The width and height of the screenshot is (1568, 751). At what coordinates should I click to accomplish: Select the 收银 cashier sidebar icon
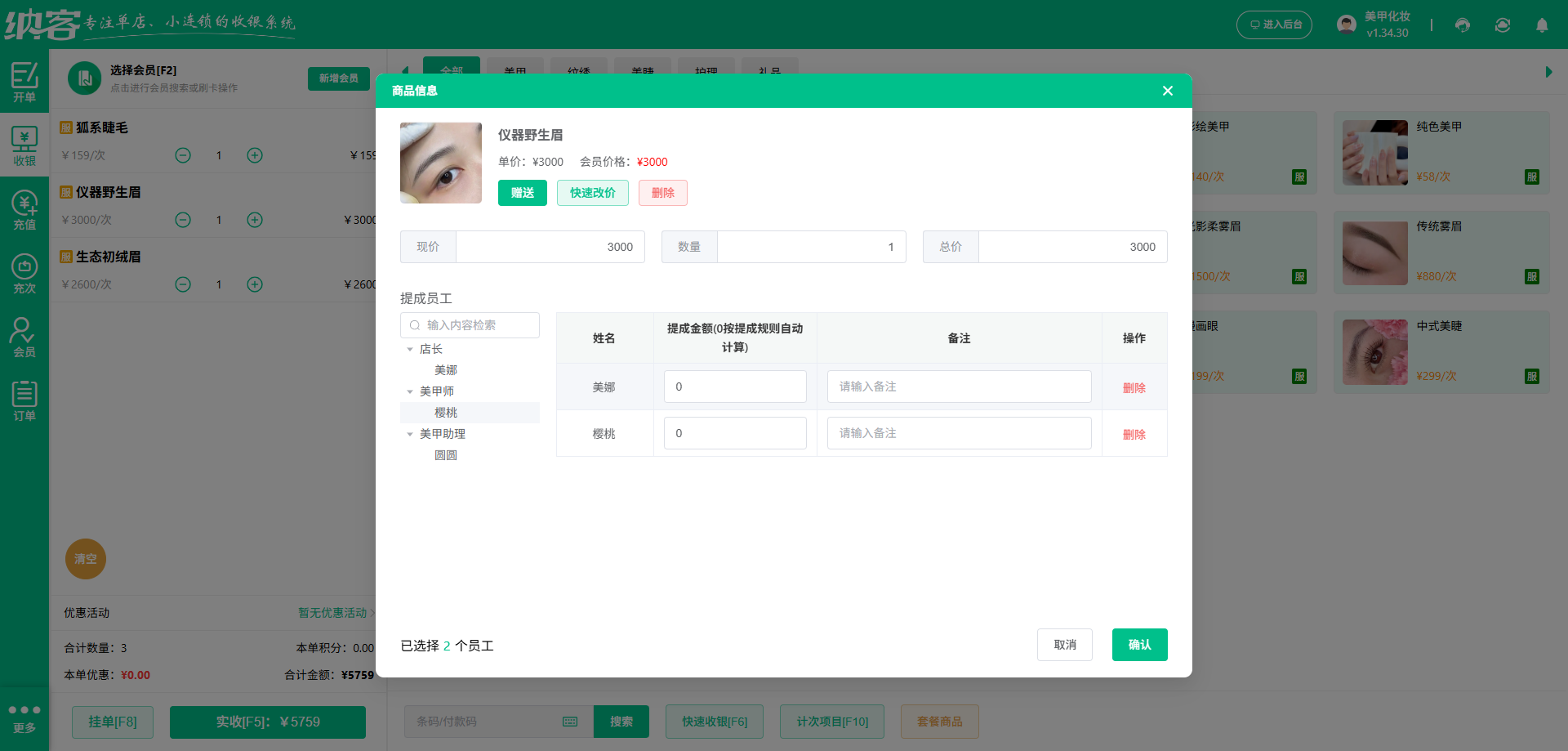[24, 144]
